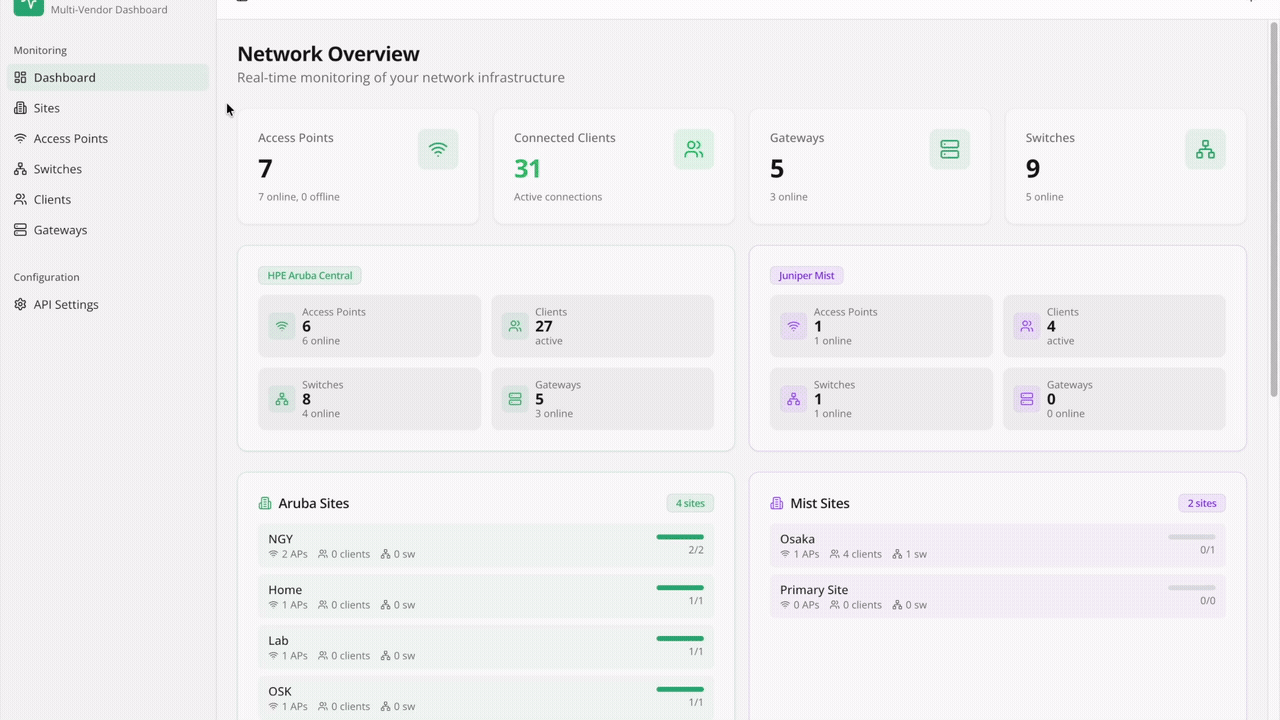Click the wifi icon in the NGY row
The image size is (1280, 720).
(x=273, y=554)
